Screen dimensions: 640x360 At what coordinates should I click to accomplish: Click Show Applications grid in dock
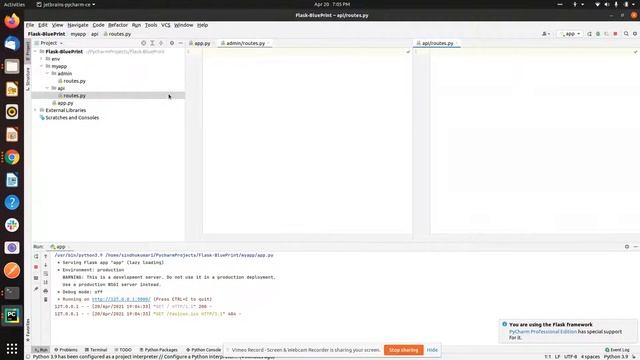click(x=12, y=349)
